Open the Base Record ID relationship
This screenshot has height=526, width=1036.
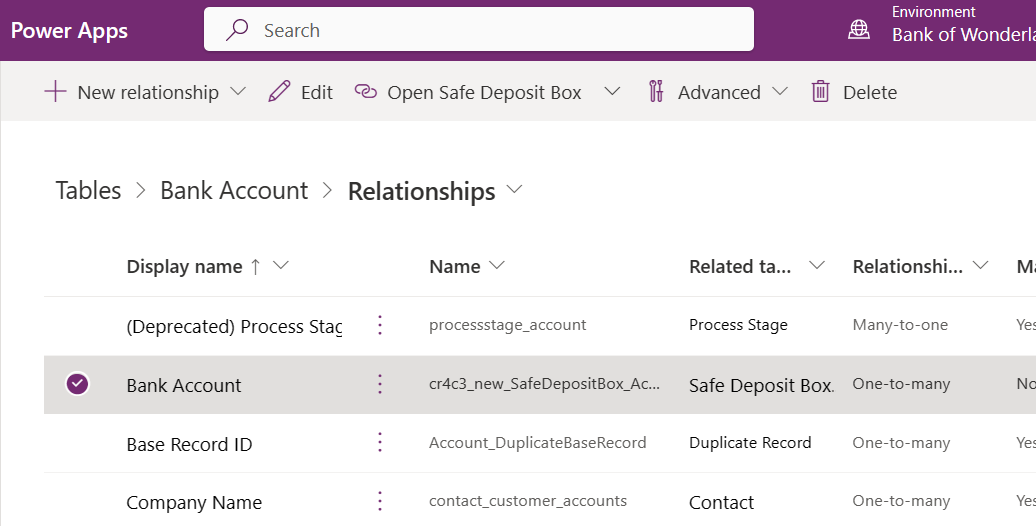click(189, 444)
